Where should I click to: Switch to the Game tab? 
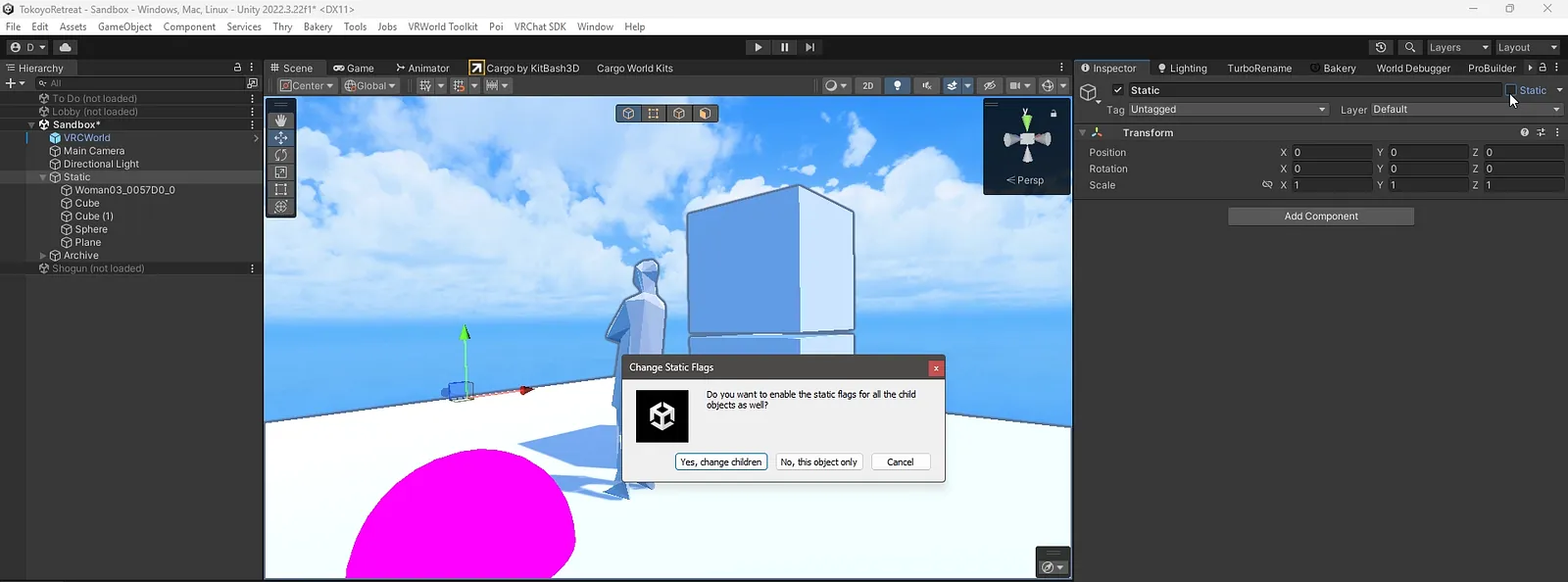(x=353, y=68)
